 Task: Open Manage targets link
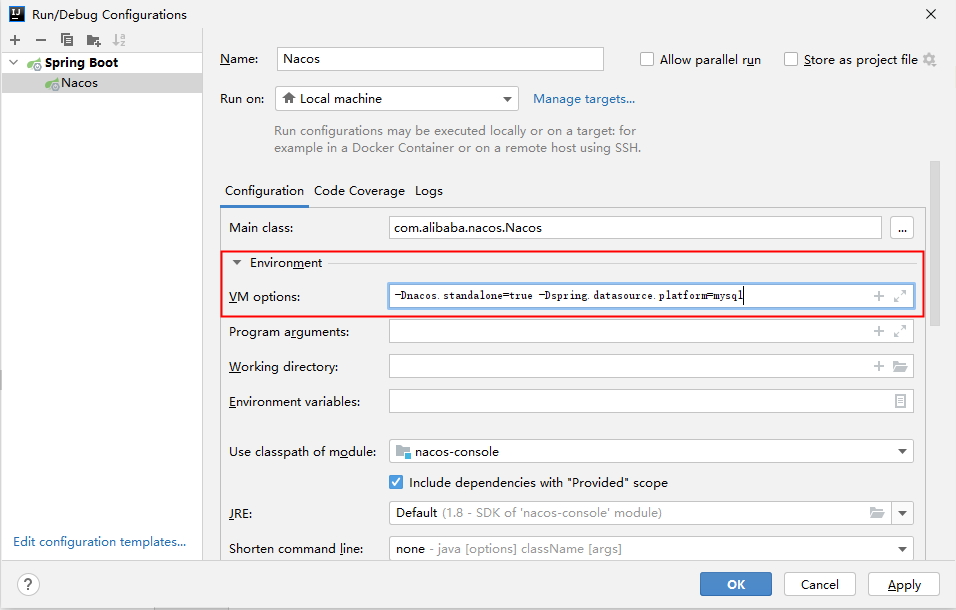coord(584,99)
